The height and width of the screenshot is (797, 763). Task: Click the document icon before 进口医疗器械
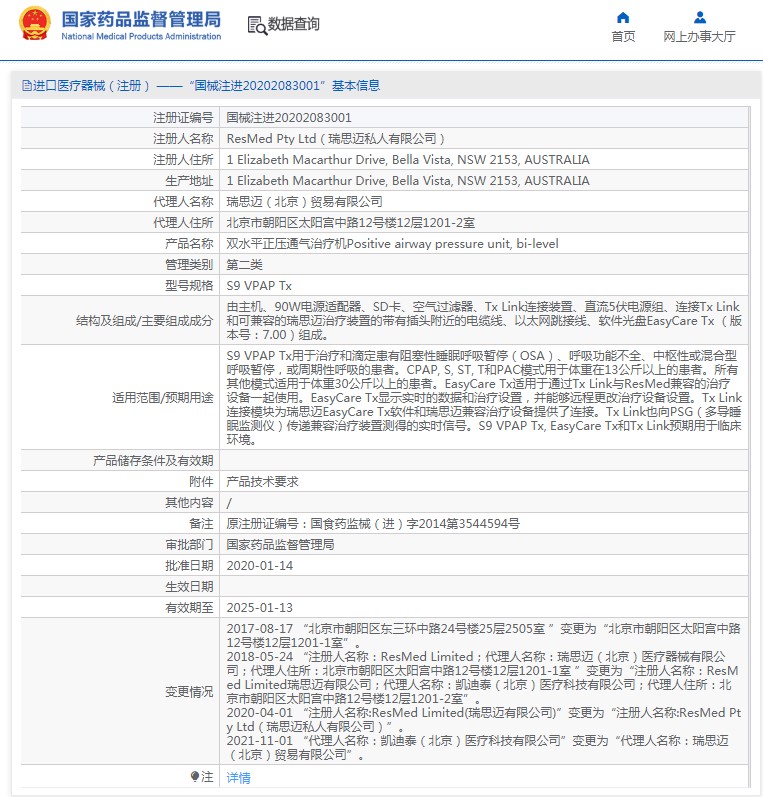tap(27, 85)
